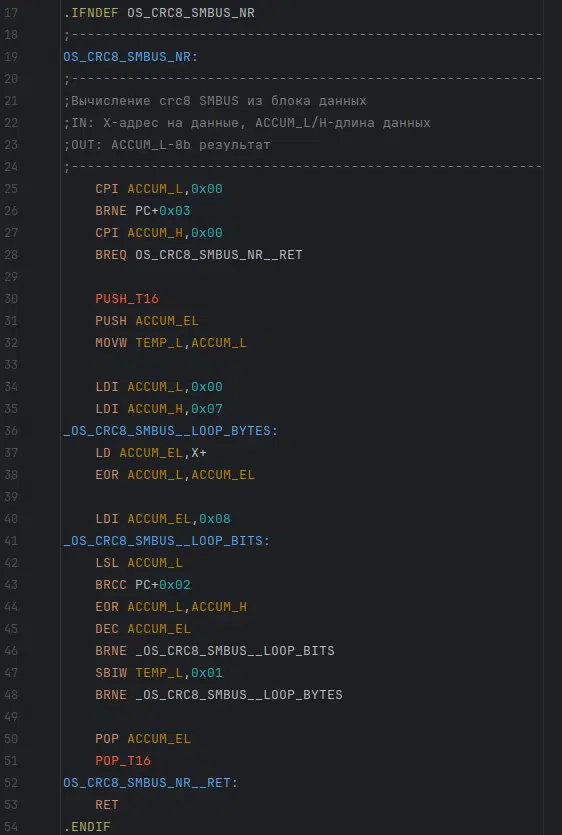Click the BREQ OS_CRC8_SMBUS_NR__RET jump target
Screen dimensions: 562x835
click(219, 255)
